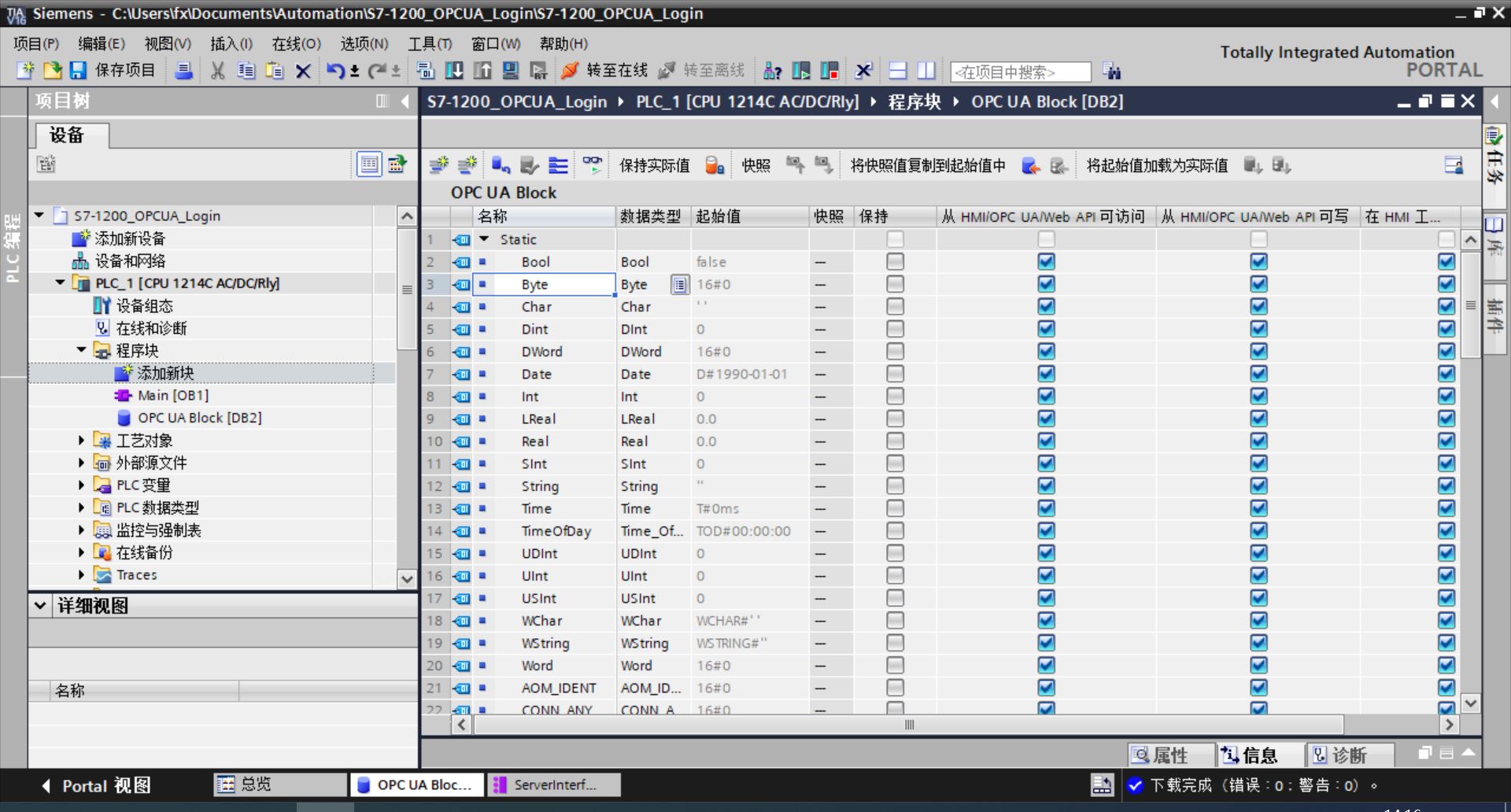Image resolution: width=1511 pixels, height=812 pixels.
Task: Click the Start CPU toolbar icon
Action: pyautogui.click(x=802, y=71)
